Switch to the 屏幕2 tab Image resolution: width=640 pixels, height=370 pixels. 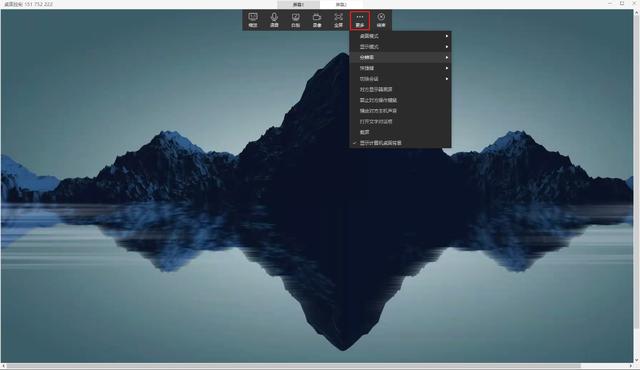(341, 4)
